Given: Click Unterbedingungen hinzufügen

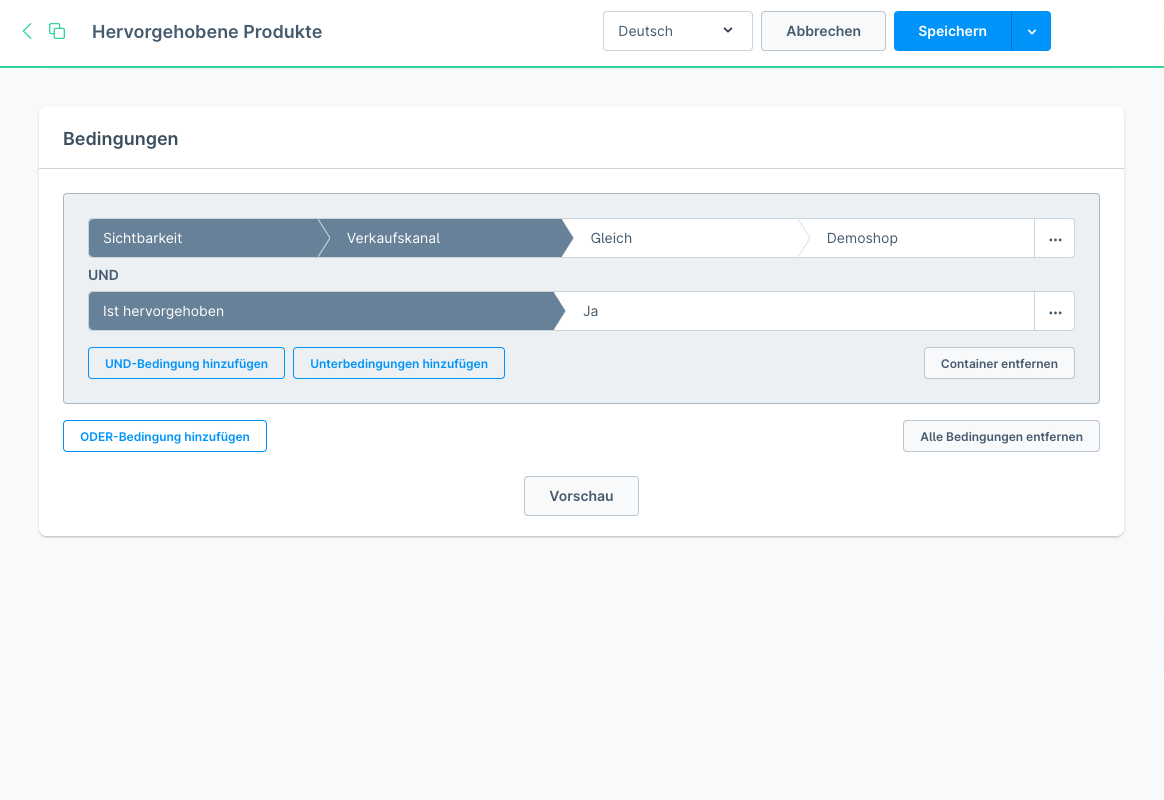Looking at the screenshot, I should (399, 364).
